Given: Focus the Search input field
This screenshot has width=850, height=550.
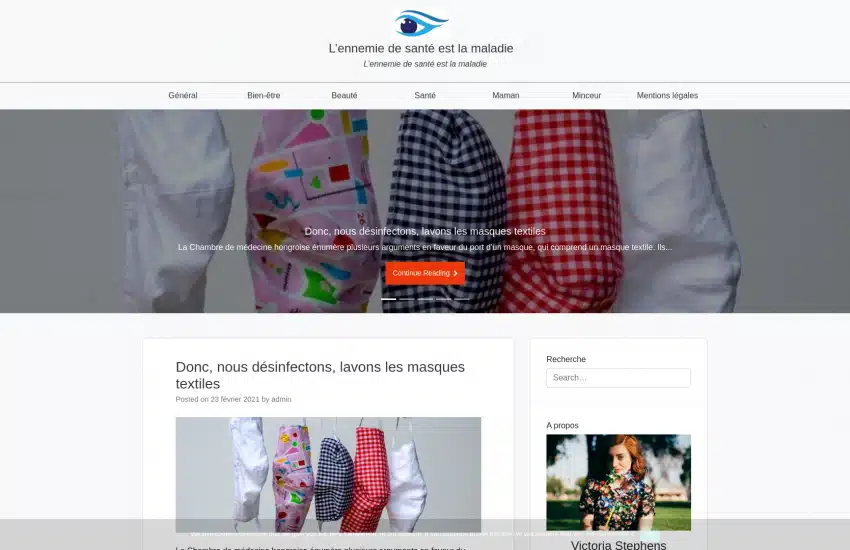Looking at the screenshot, I should tap(619, 378).
